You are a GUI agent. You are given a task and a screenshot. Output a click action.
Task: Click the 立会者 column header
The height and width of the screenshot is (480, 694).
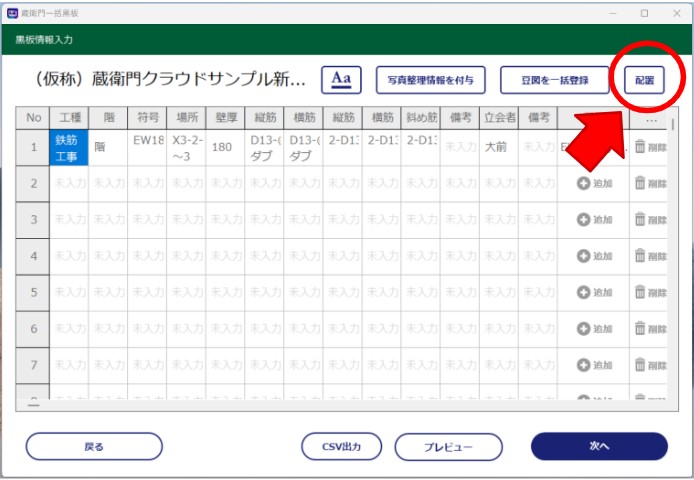pyautogui.click(x=499, y=118)
